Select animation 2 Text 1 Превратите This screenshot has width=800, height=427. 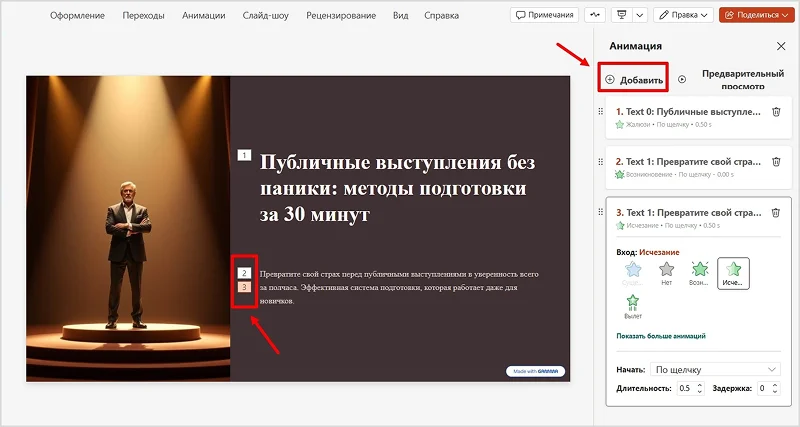coord(698,167)
